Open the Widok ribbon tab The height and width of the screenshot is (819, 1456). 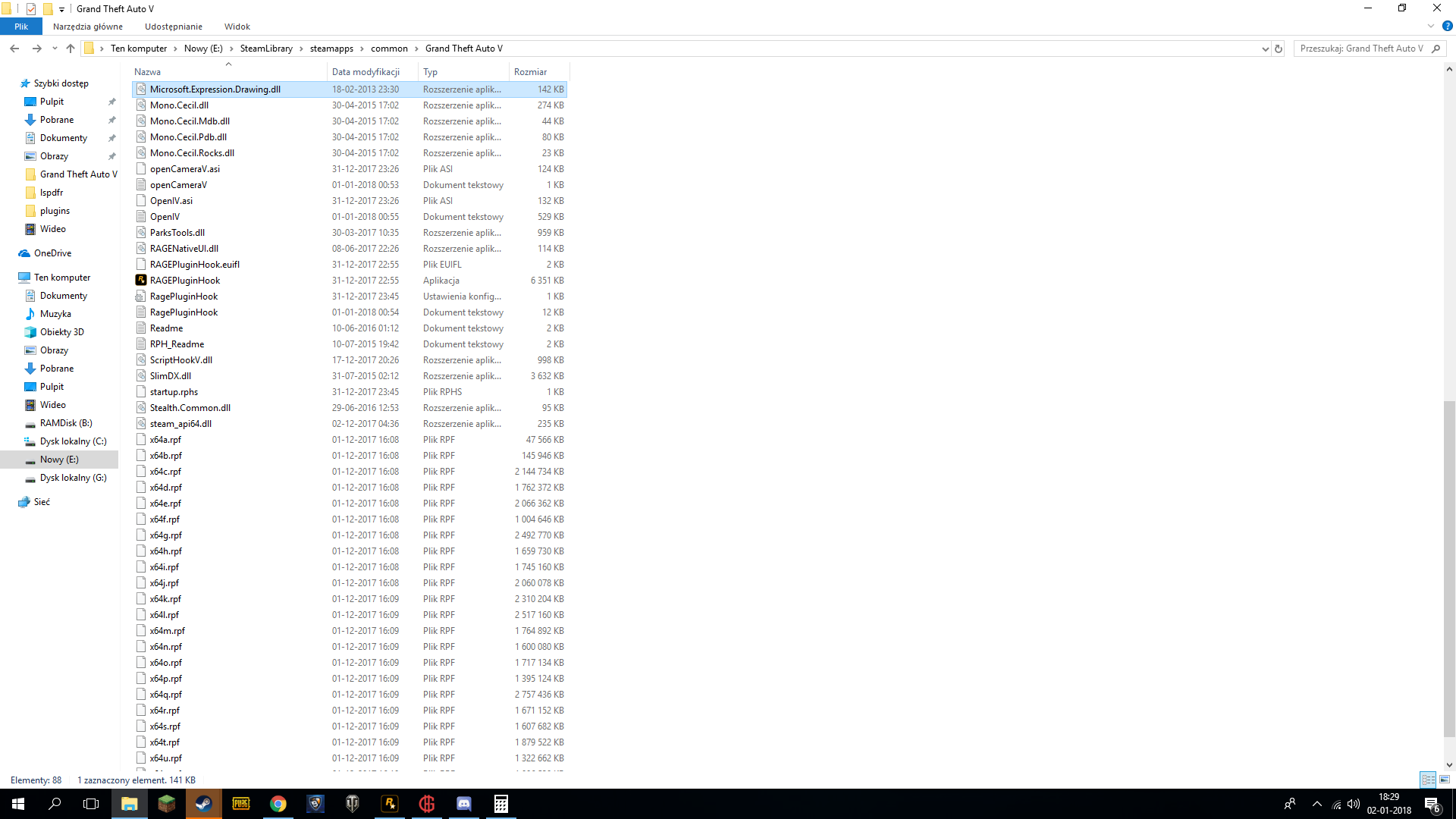237,27
